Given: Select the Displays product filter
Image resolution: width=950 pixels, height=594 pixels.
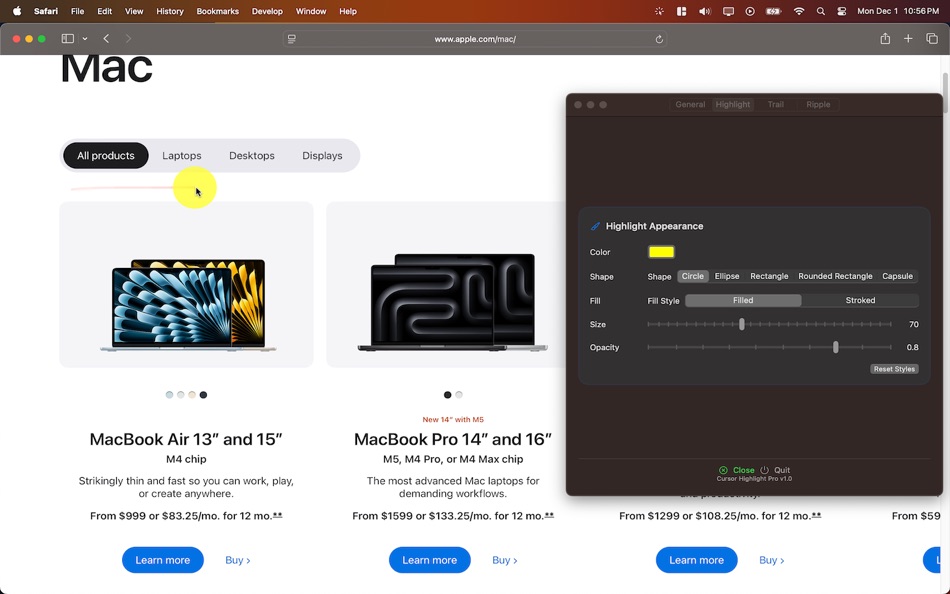Looking at the screenshot, I should pyautogui.click(x=322, y=155).
